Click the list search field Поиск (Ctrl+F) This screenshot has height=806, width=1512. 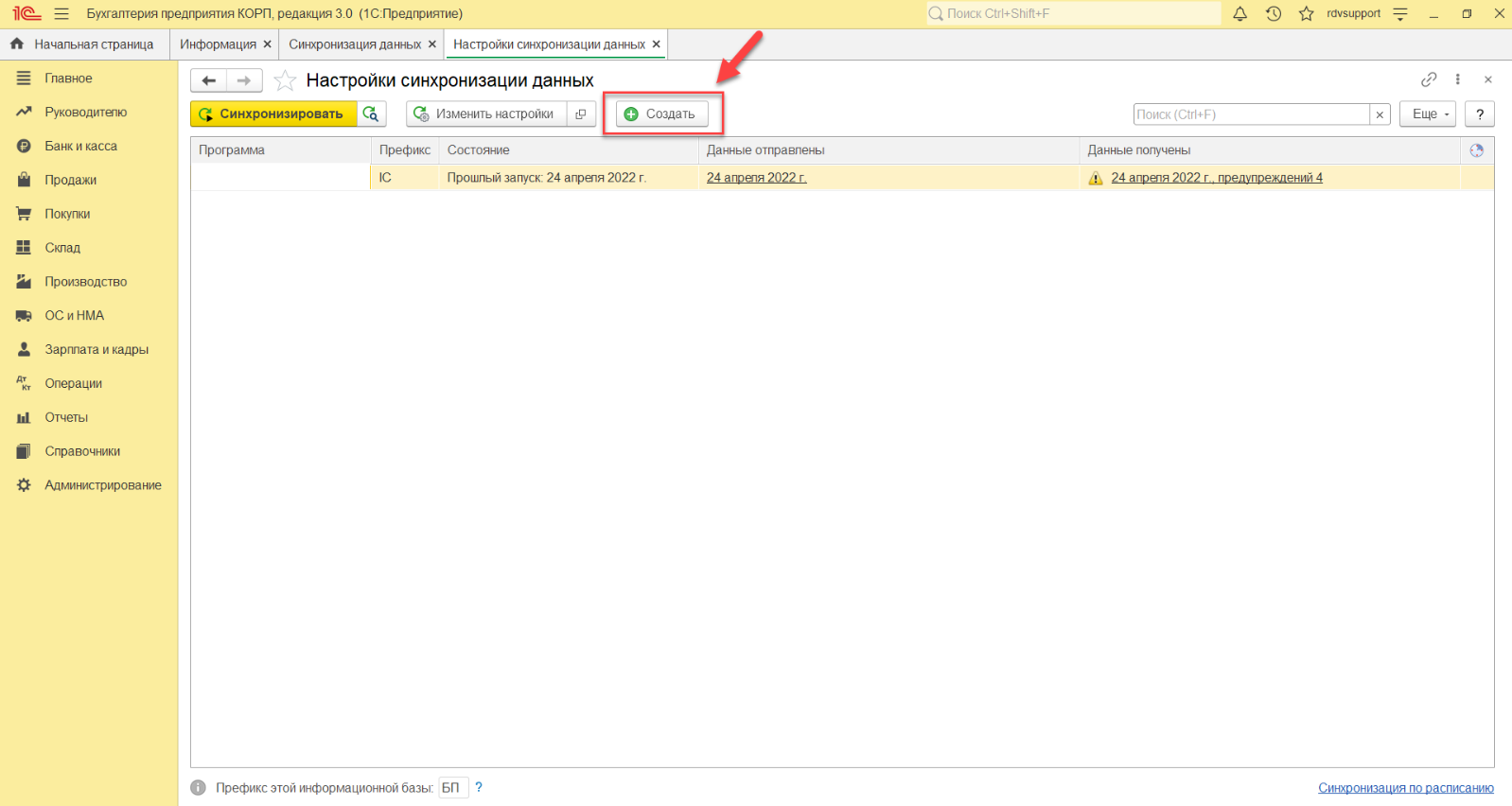(x=1252, y=114)
